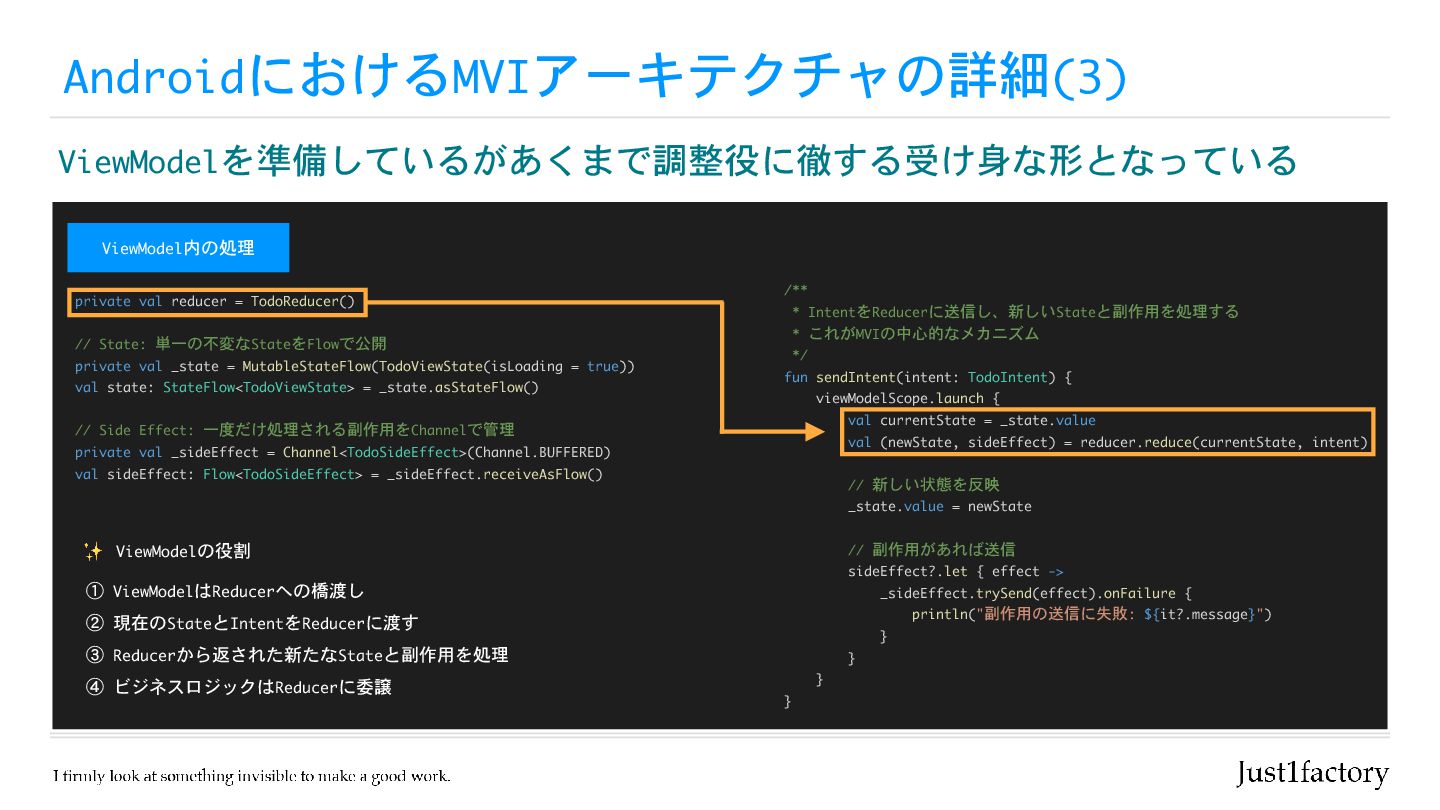
Task: Click the private val _sideEffect Channel line
Action: 343,452
